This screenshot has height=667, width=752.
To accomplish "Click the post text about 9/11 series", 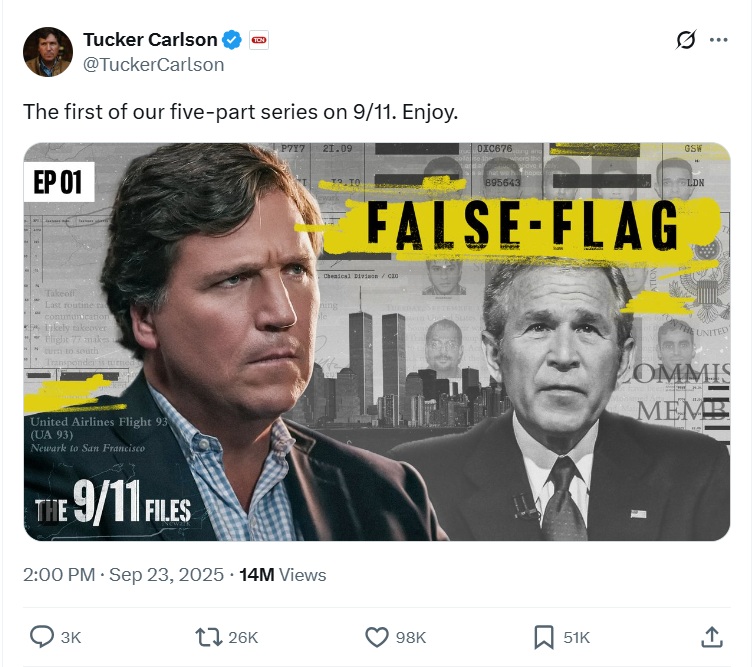I will point(240,111).
